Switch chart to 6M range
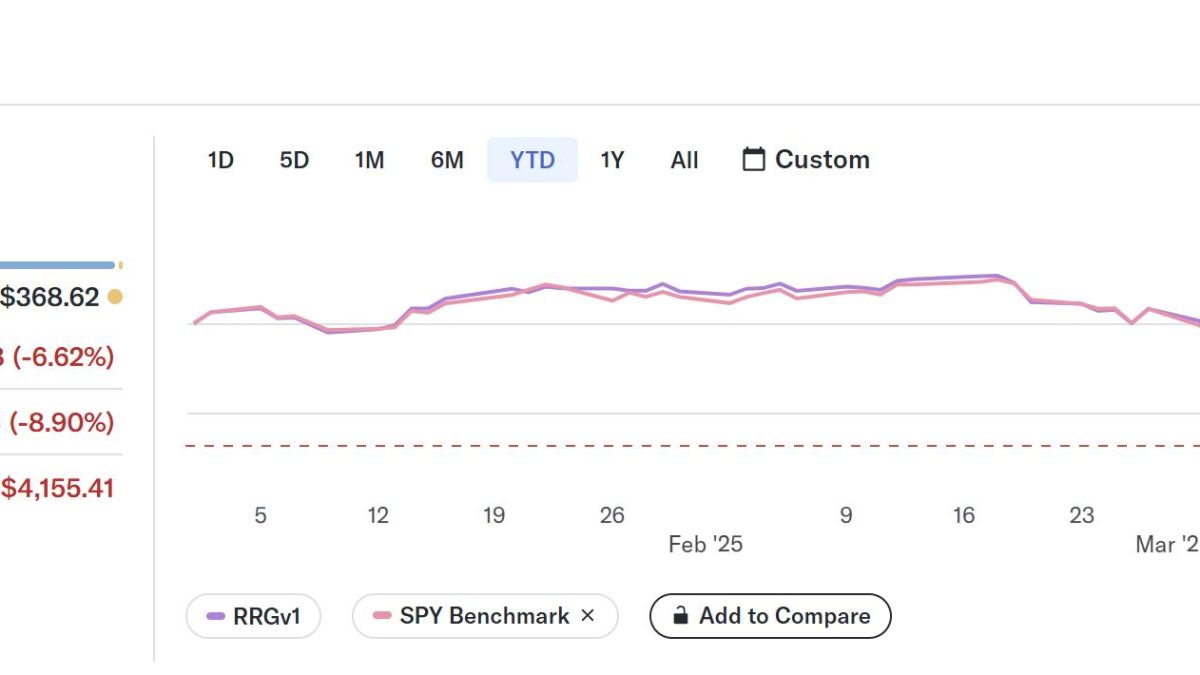 click(x=447, y=160)
